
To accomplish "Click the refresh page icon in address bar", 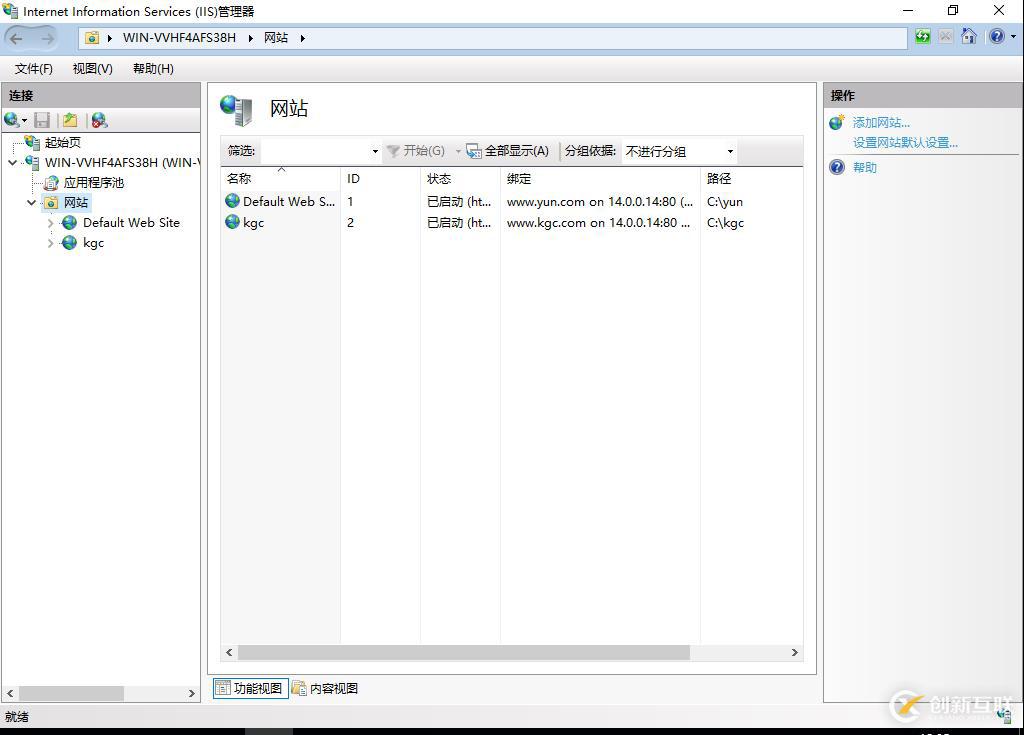I will point(923,37).
